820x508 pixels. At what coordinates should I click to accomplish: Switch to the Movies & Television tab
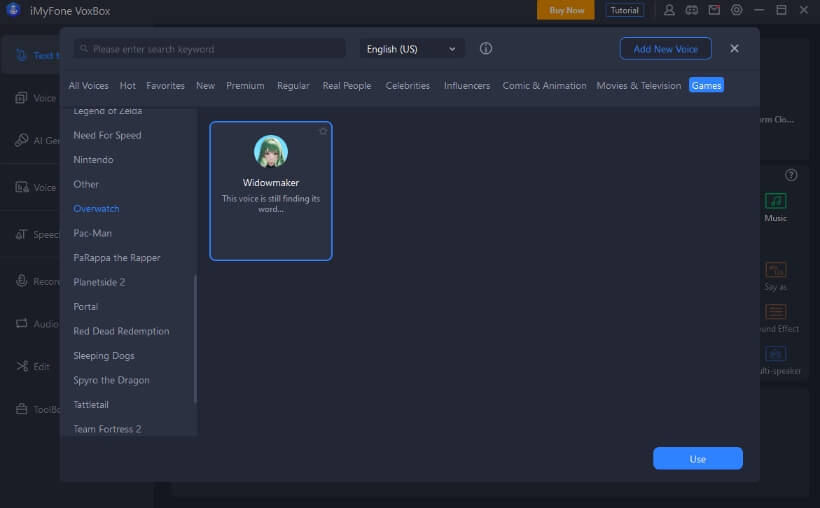click(x=639, y=85)
